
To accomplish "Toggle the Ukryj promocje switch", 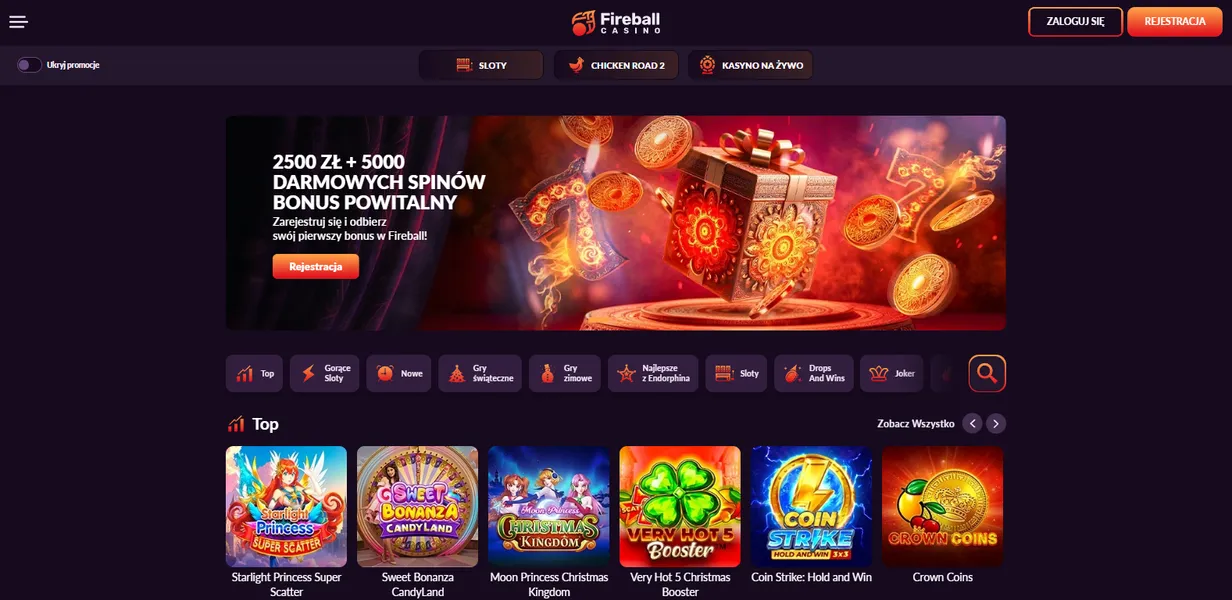I will point(29,65).
